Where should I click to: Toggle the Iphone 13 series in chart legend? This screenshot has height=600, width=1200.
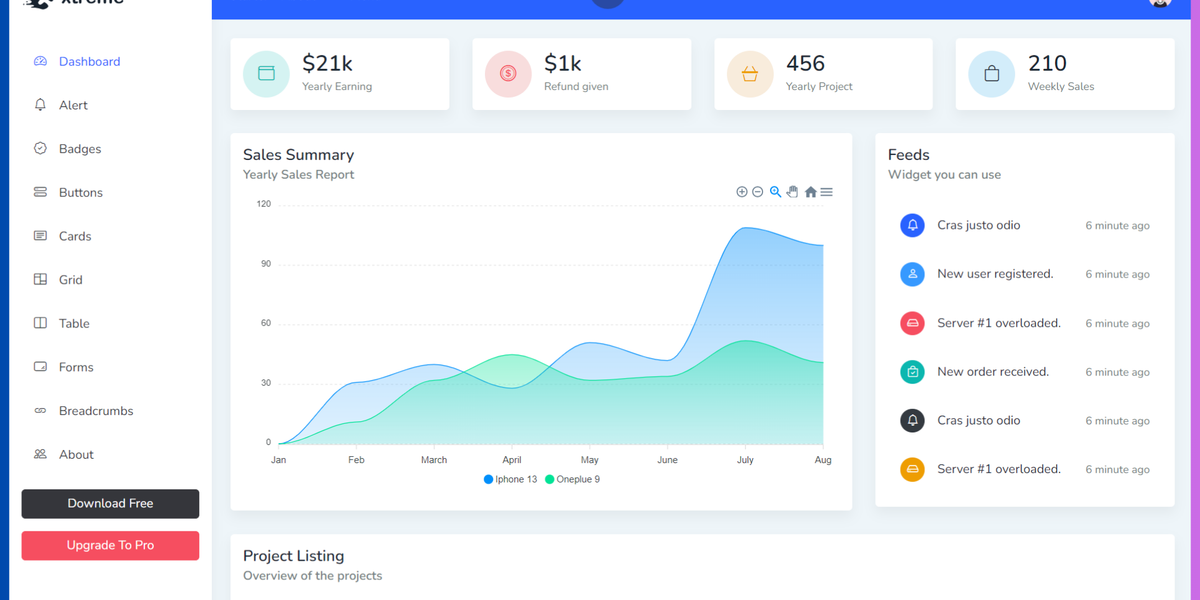pyautogui.click(x=510, y=479)
